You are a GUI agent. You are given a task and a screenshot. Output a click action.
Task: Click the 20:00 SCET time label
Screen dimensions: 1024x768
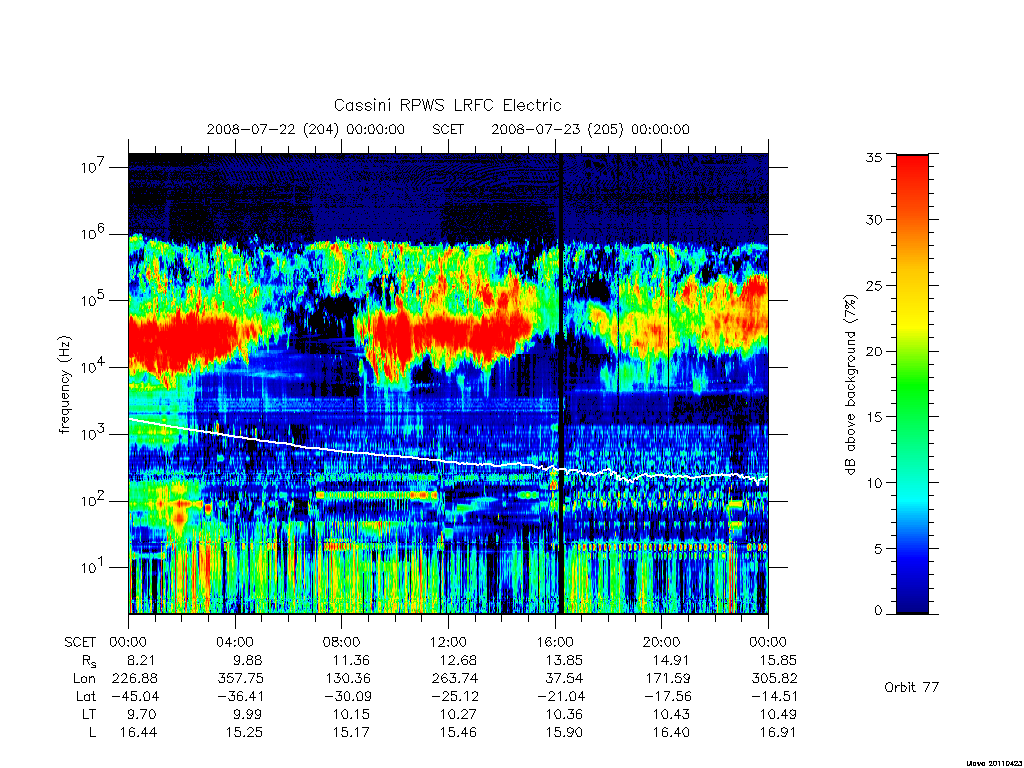(x=662, y=642)
